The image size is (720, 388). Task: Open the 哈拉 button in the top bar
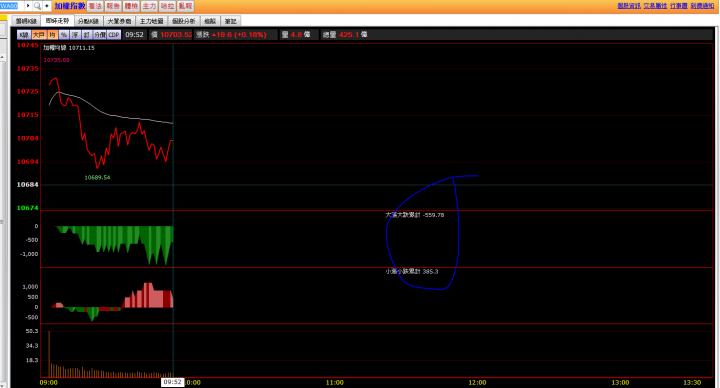pos(167,6)
